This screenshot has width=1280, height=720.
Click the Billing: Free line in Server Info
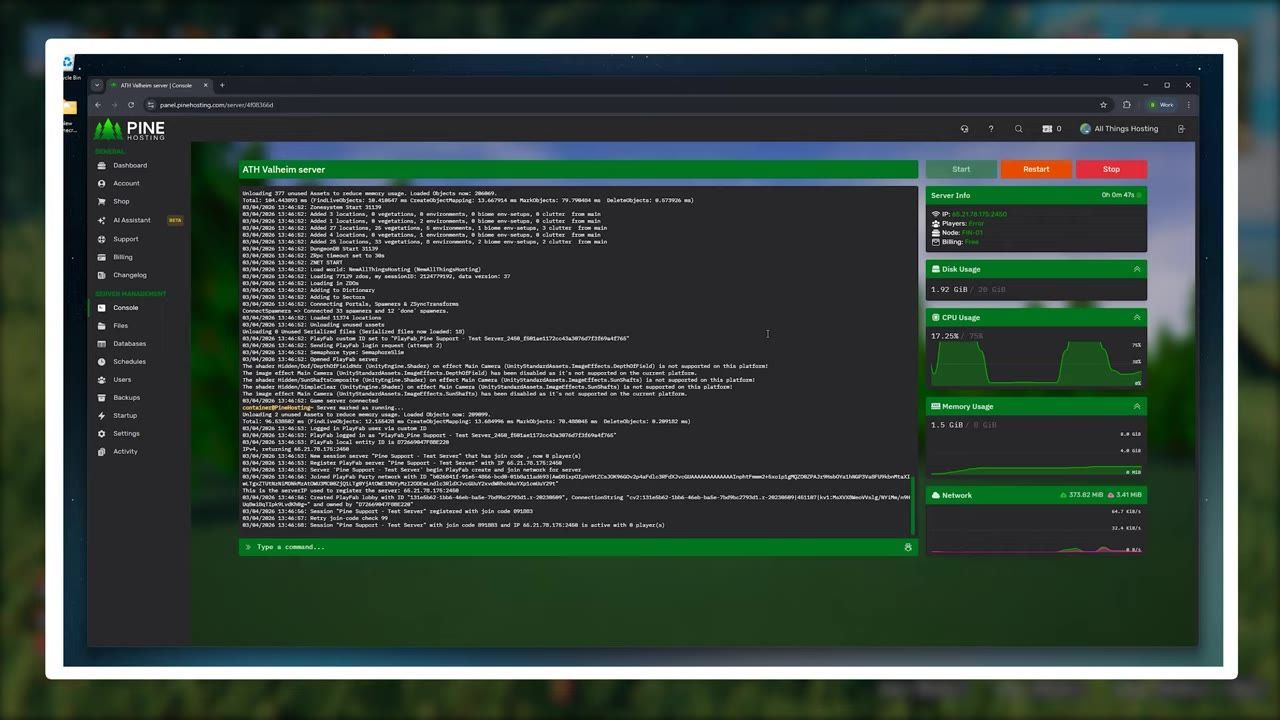click(x=955, y=242)
